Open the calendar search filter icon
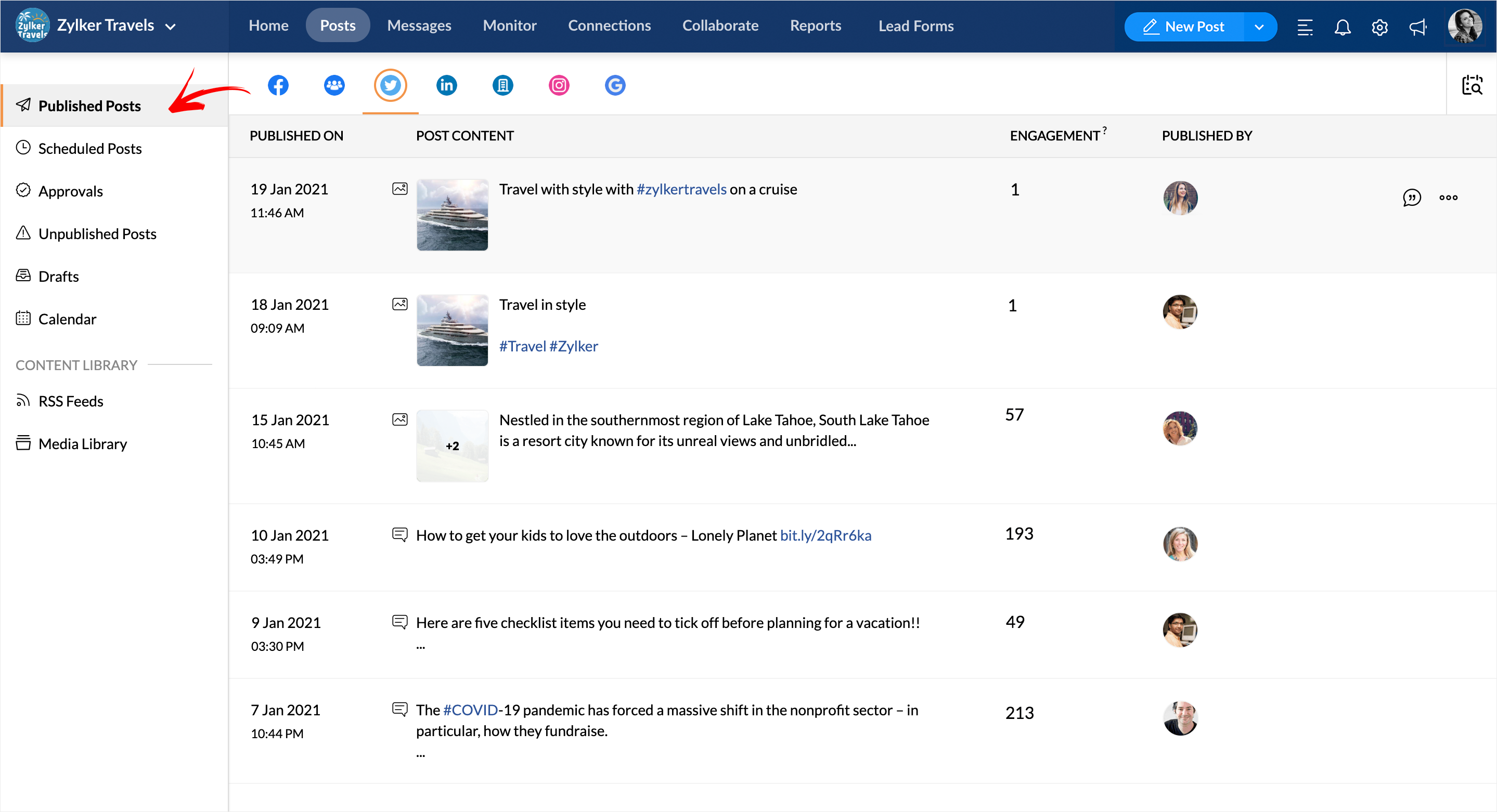This screenshot has width=1497, height=812. tap(1472, 85)
